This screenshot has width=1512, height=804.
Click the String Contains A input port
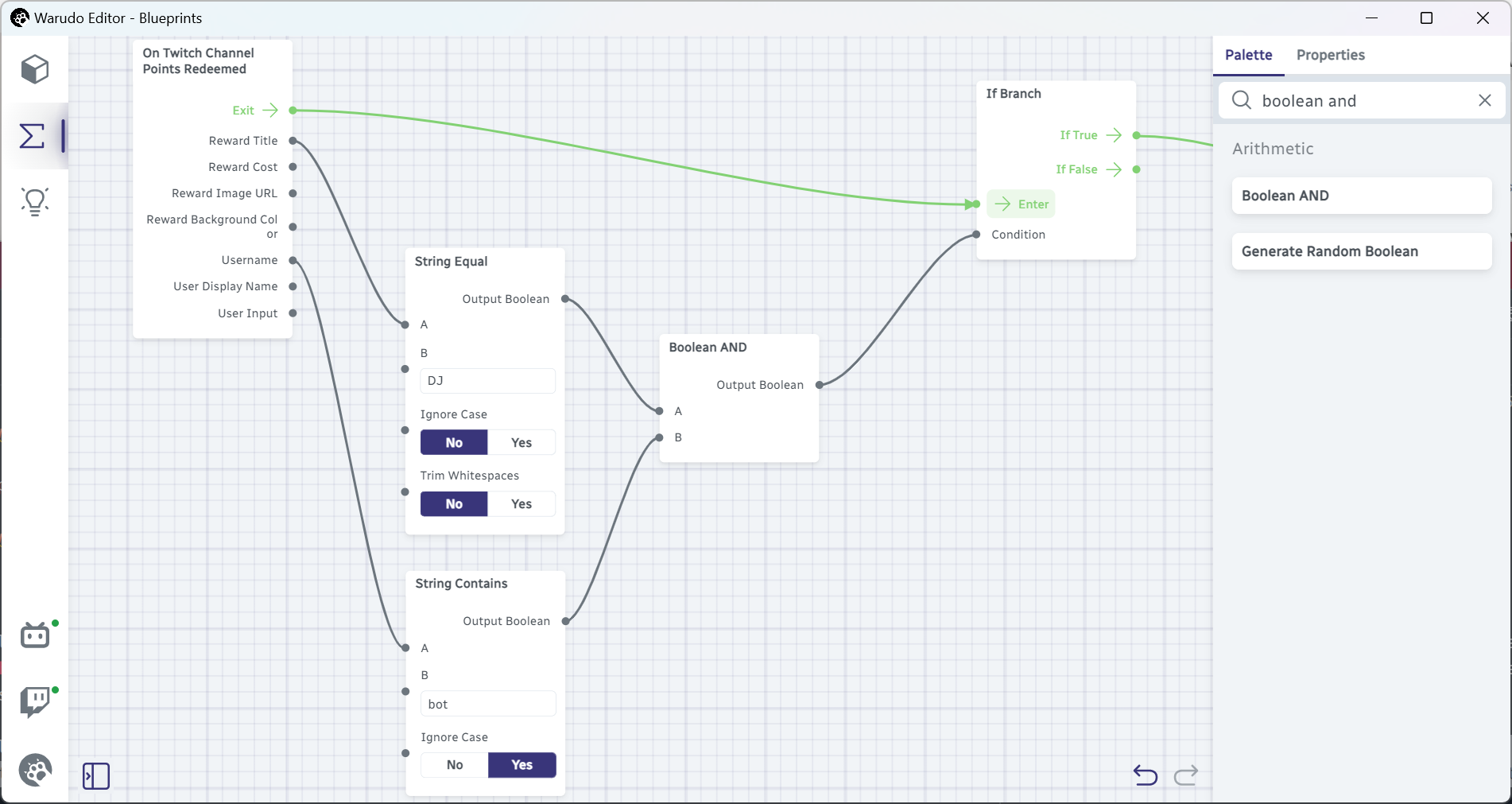(x=406, y=648)
